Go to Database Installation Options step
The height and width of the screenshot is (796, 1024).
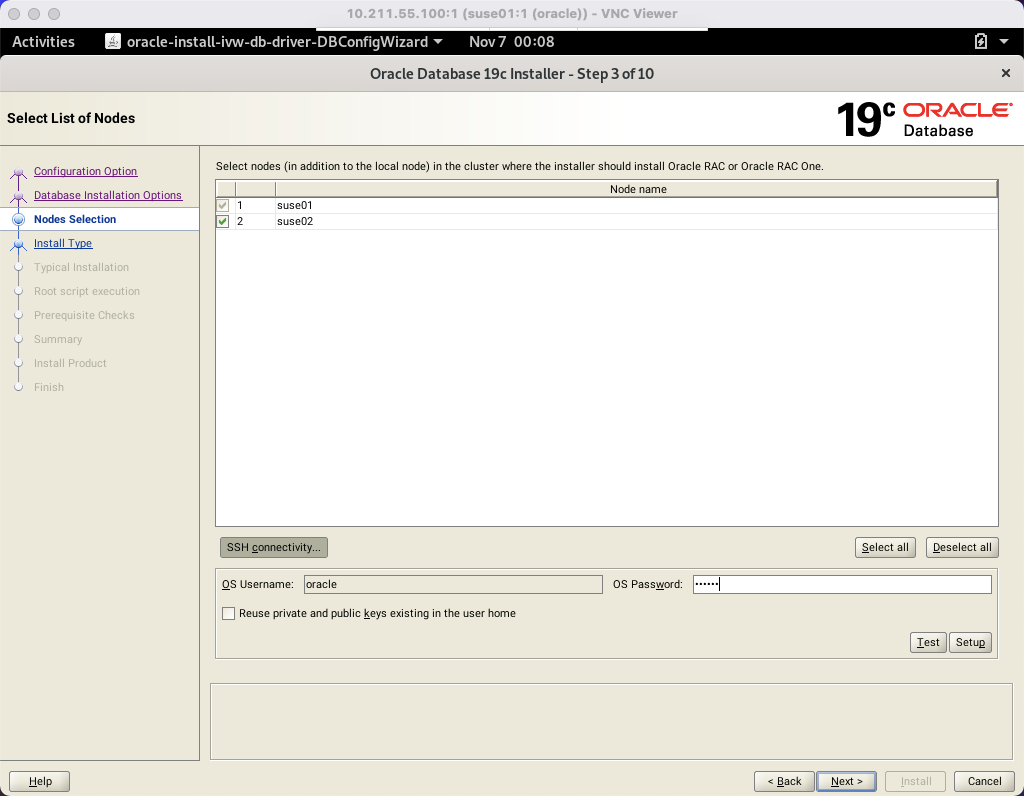pyautogui.click(x=108, y=195)
